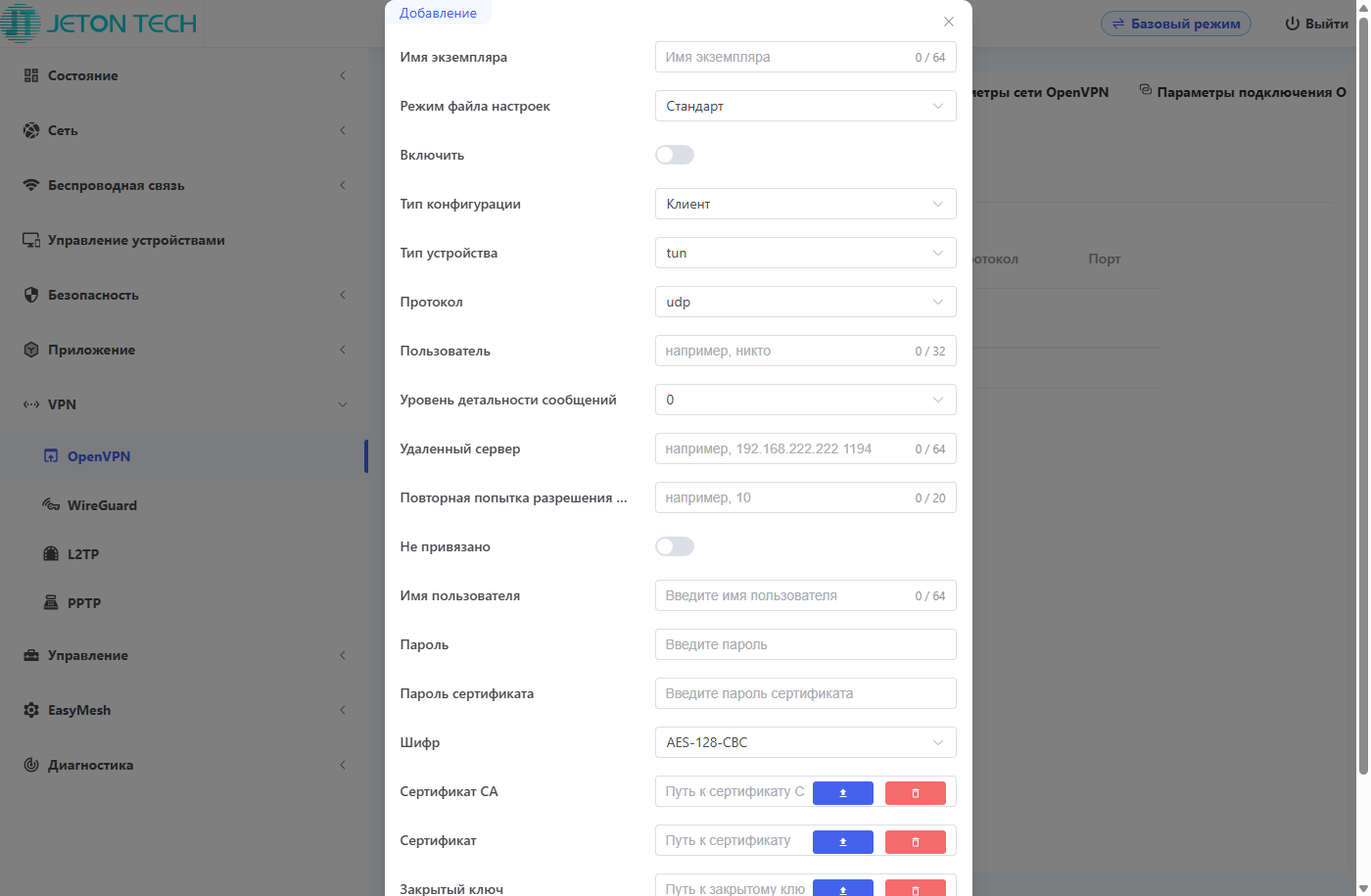Viewport: 1371px width, 896px height.
Task: Click the red delete icon for Сертификат CA
Action: click(915, 792)
